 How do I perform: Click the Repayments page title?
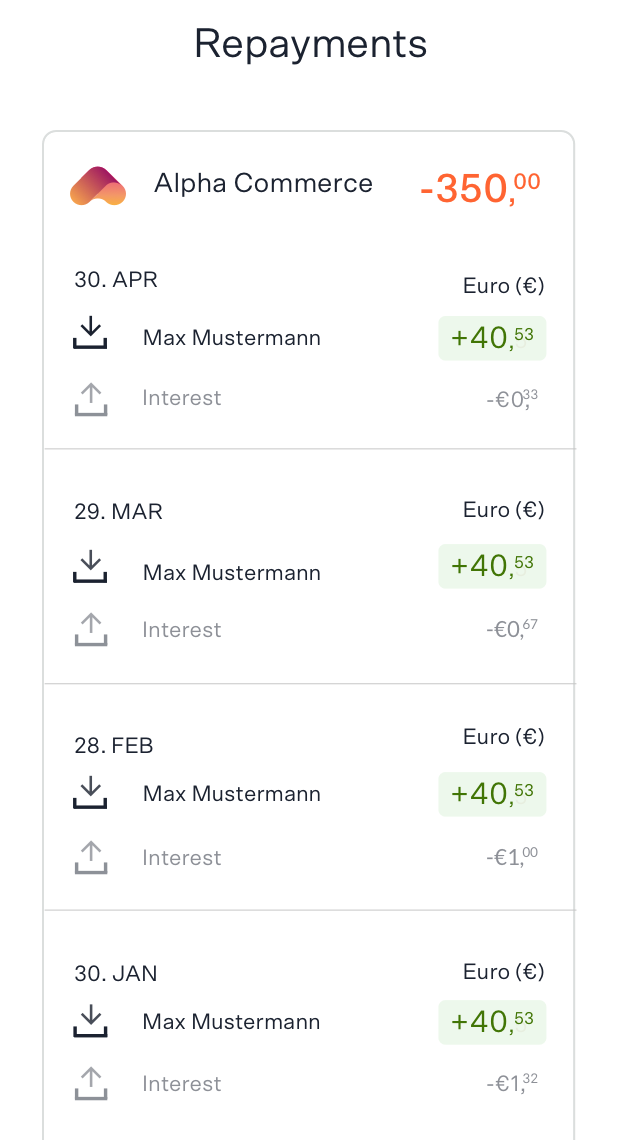click(310, 43)
